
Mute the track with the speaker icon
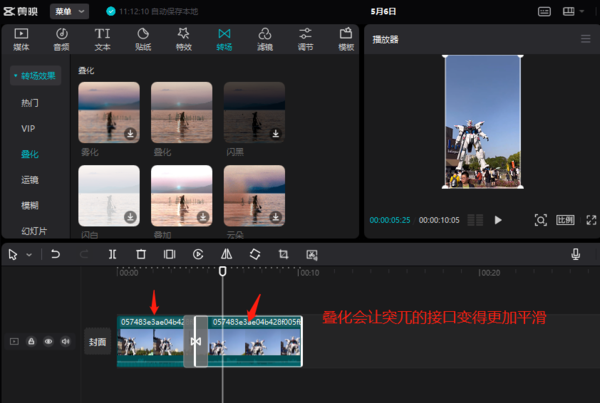pos(65,341)
